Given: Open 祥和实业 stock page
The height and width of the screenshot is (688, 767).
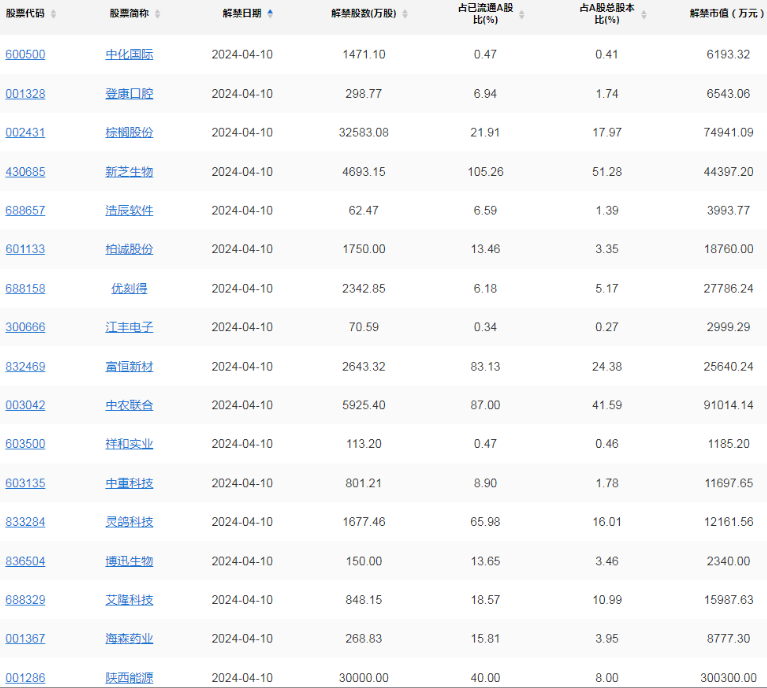Looking at the screenshot, I should pyautogui.click(x=129, y=444).
